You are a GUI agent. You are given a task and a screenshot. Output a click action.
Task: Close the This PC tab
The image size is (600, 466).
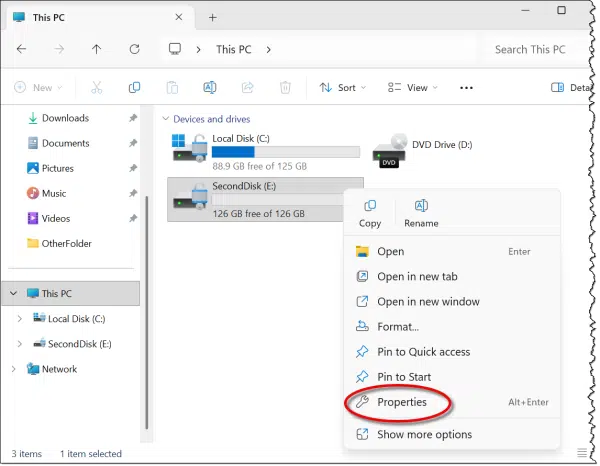tap(179, 17)
